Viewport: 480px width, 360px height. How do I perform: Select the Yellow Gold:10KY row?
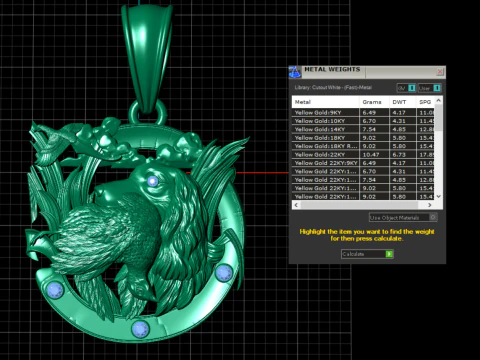363,121
